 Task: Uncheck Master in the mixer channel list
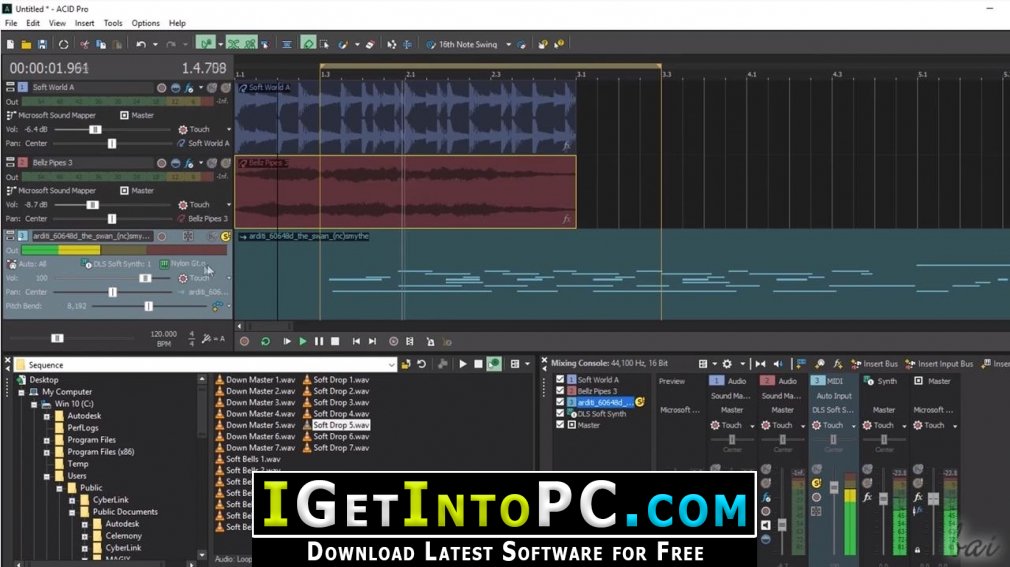[560, 425]
